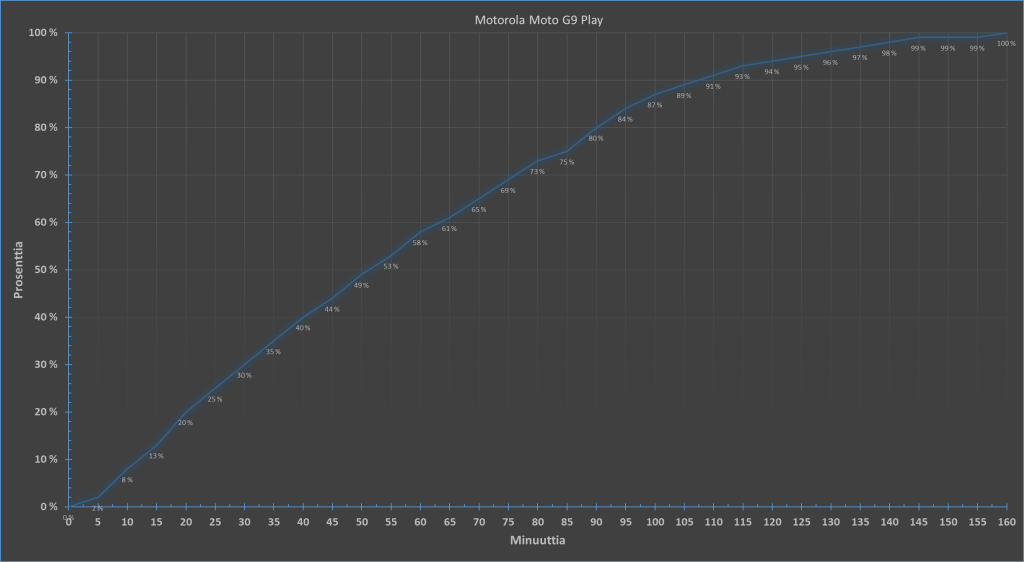The height and width of the screenshot is (562, 1024).
Task: Select the 61% data label
Action: point(449,228)
